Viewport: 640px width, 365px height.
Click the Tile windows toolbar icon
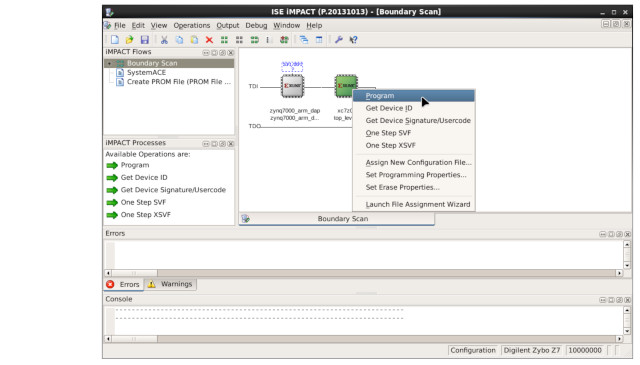pyautogui.click(x=319, y=40)
